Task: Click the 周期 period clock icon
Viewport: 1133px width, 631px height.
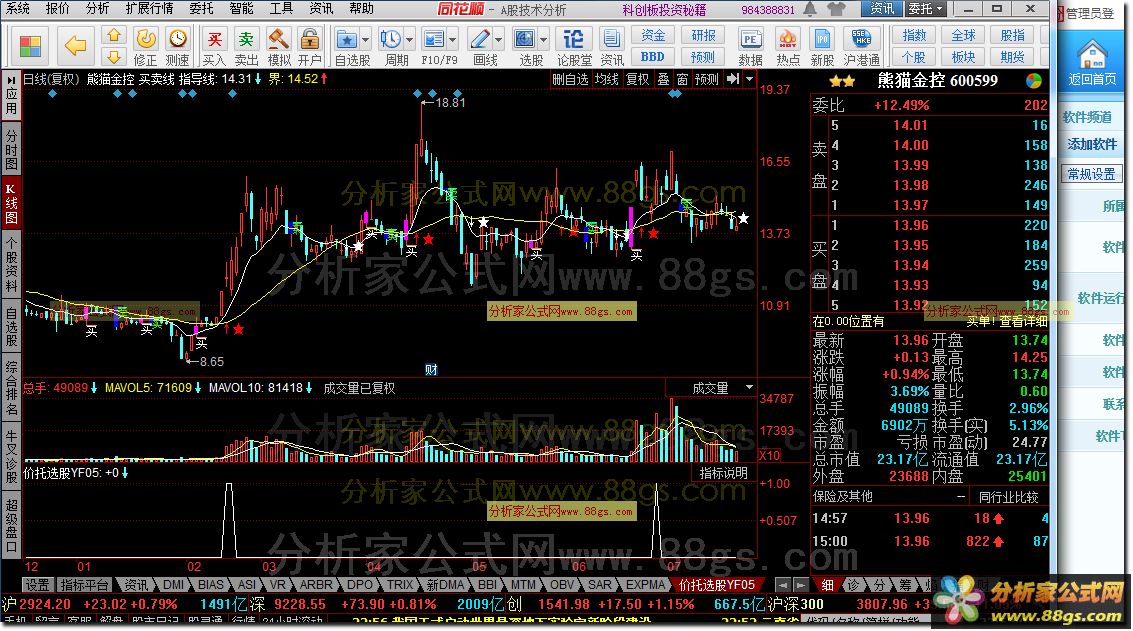Action: tap(391, 40)
